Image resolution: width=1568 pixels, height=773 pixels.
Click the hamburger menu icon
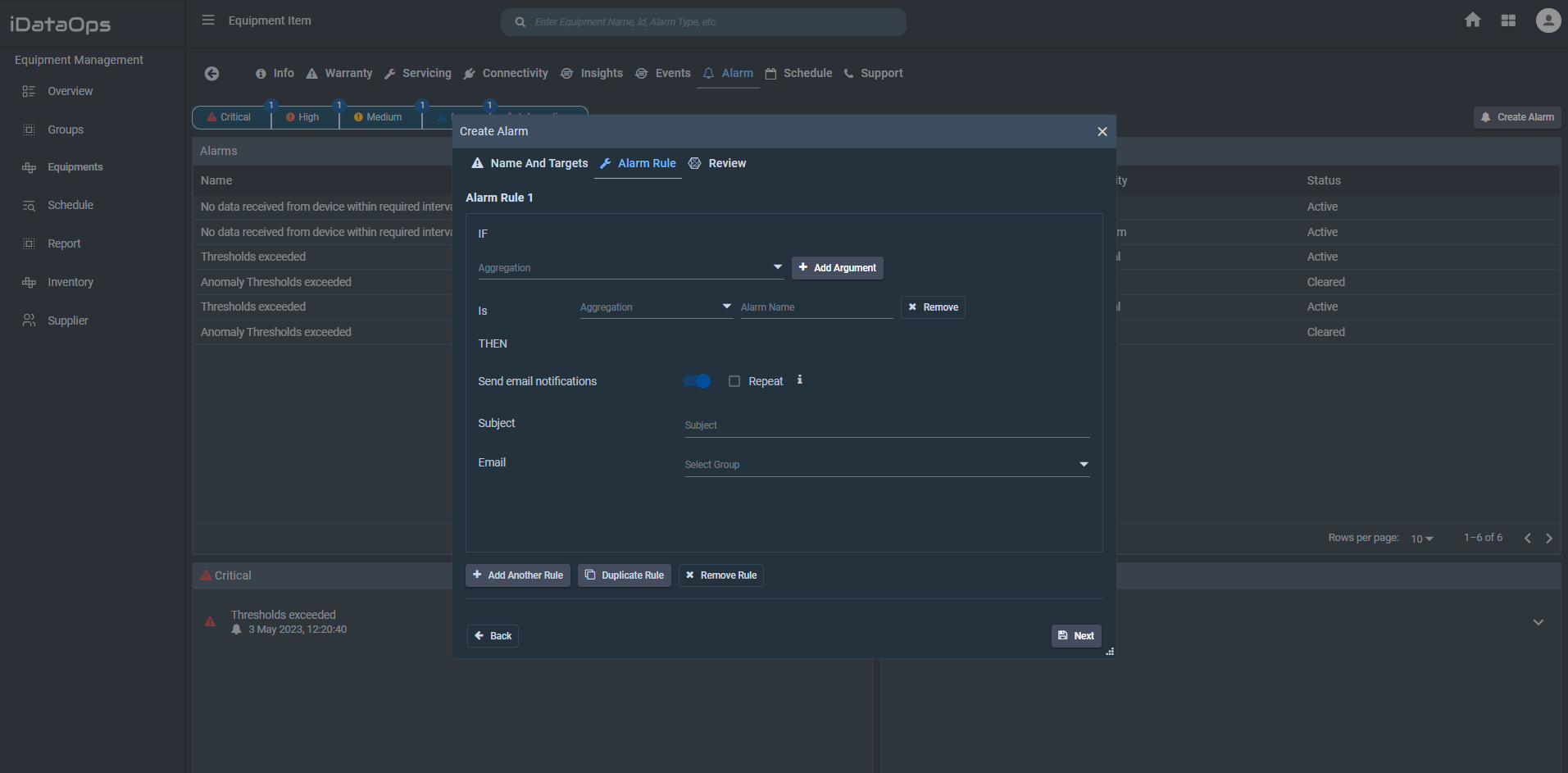tap(208, 20)
